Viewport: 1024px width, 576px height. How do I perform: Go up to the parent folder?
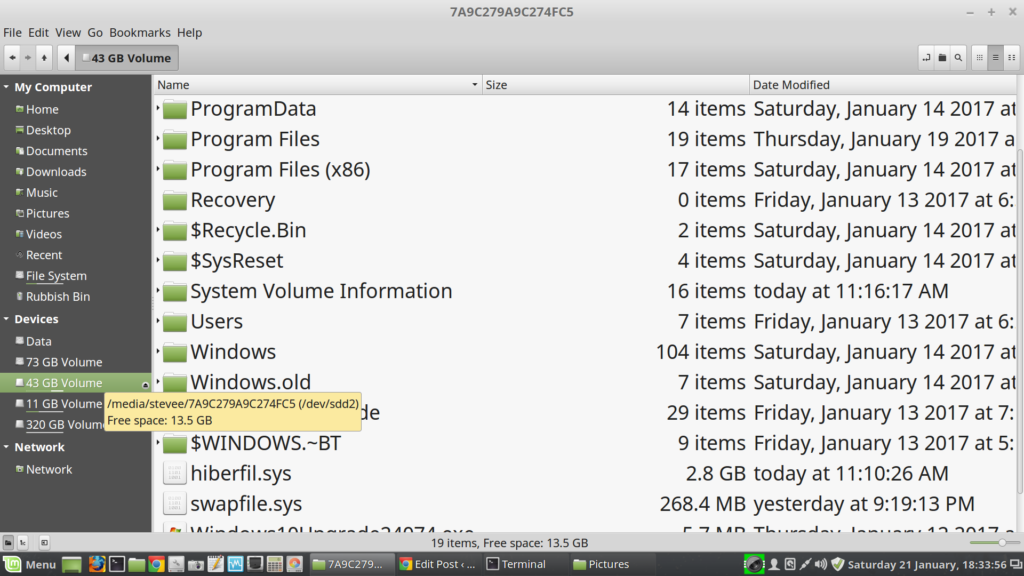click(44, 58)
